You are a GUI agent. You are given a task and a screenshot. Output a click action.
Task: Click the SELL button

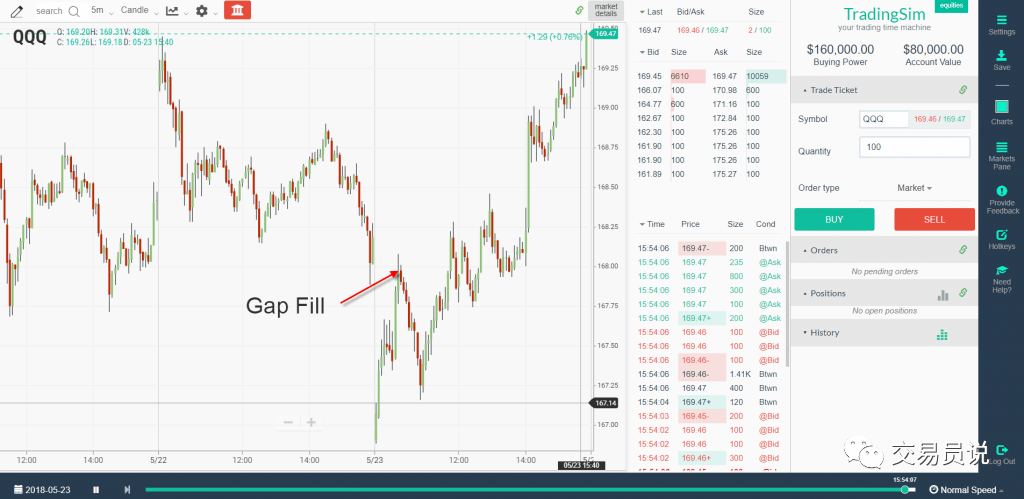click(935, 219)
